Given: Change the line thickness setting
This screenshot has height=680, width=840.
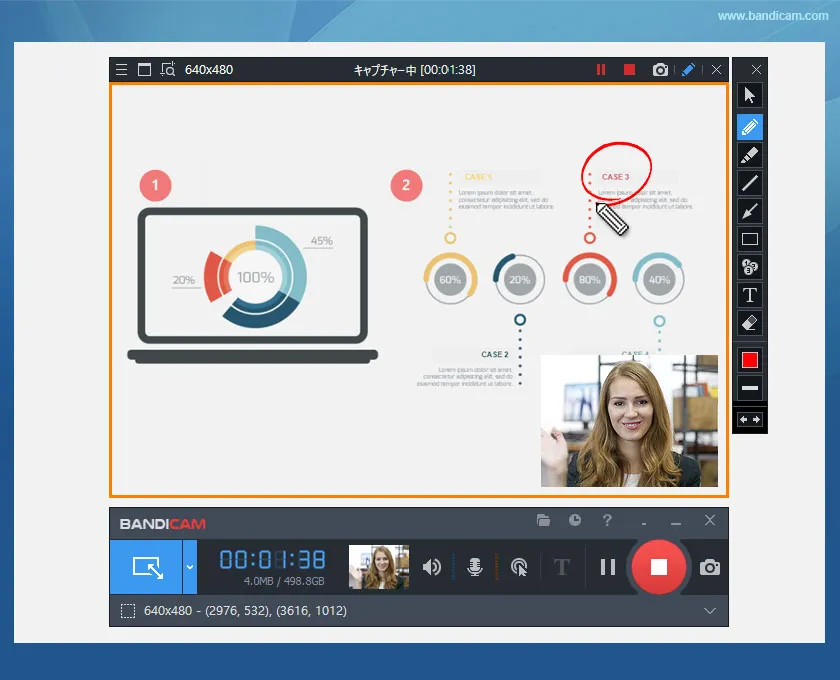Looking at the screenshot, I should click(x=749, y=388).
